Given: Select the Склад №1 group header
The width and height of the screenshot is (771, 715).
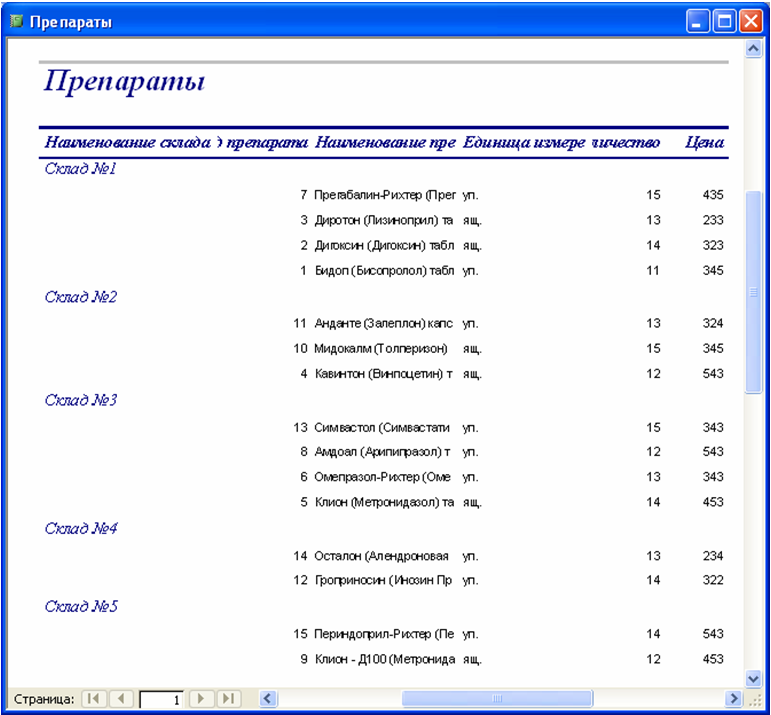Looking at the screenshot, I should [81, 169].
